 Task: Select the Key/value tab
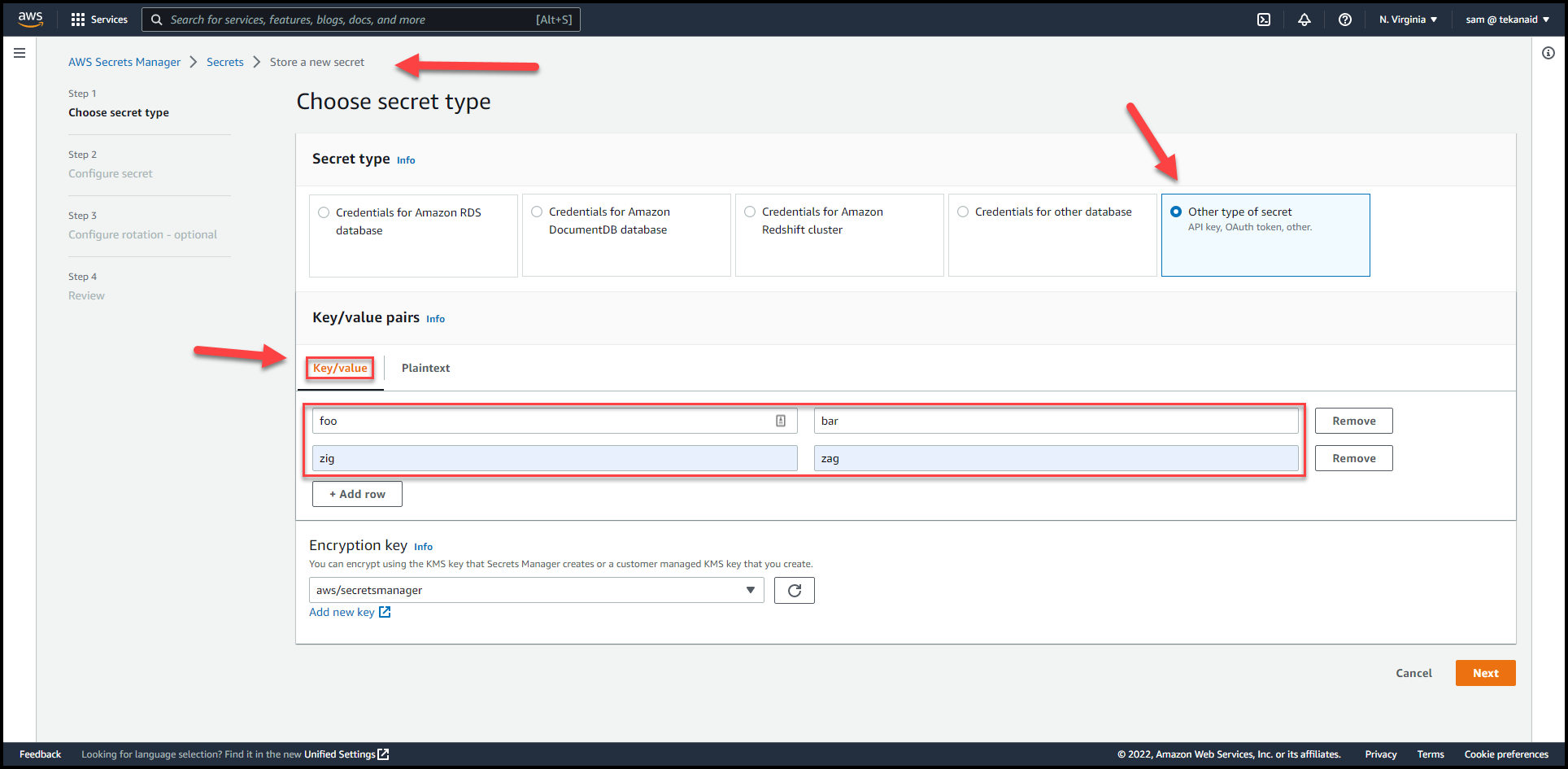[x=339, y=368]
